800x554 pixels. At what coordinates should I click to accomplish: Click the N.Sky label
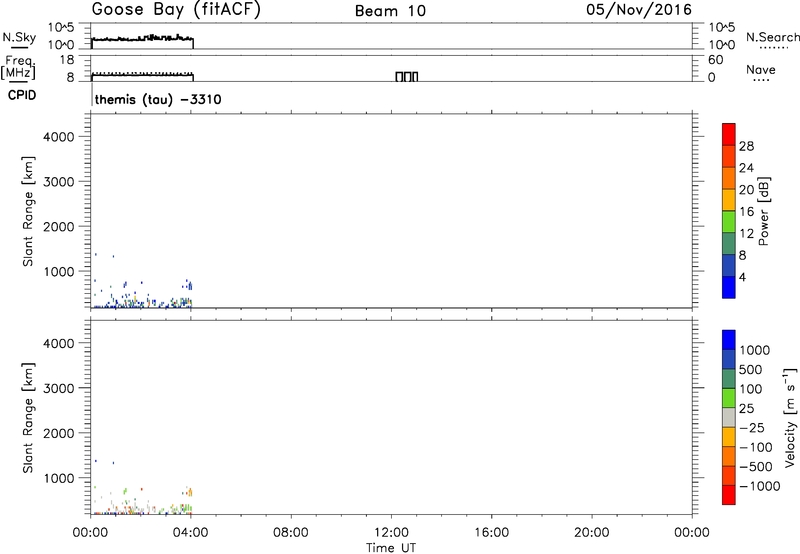click(19, 37)
